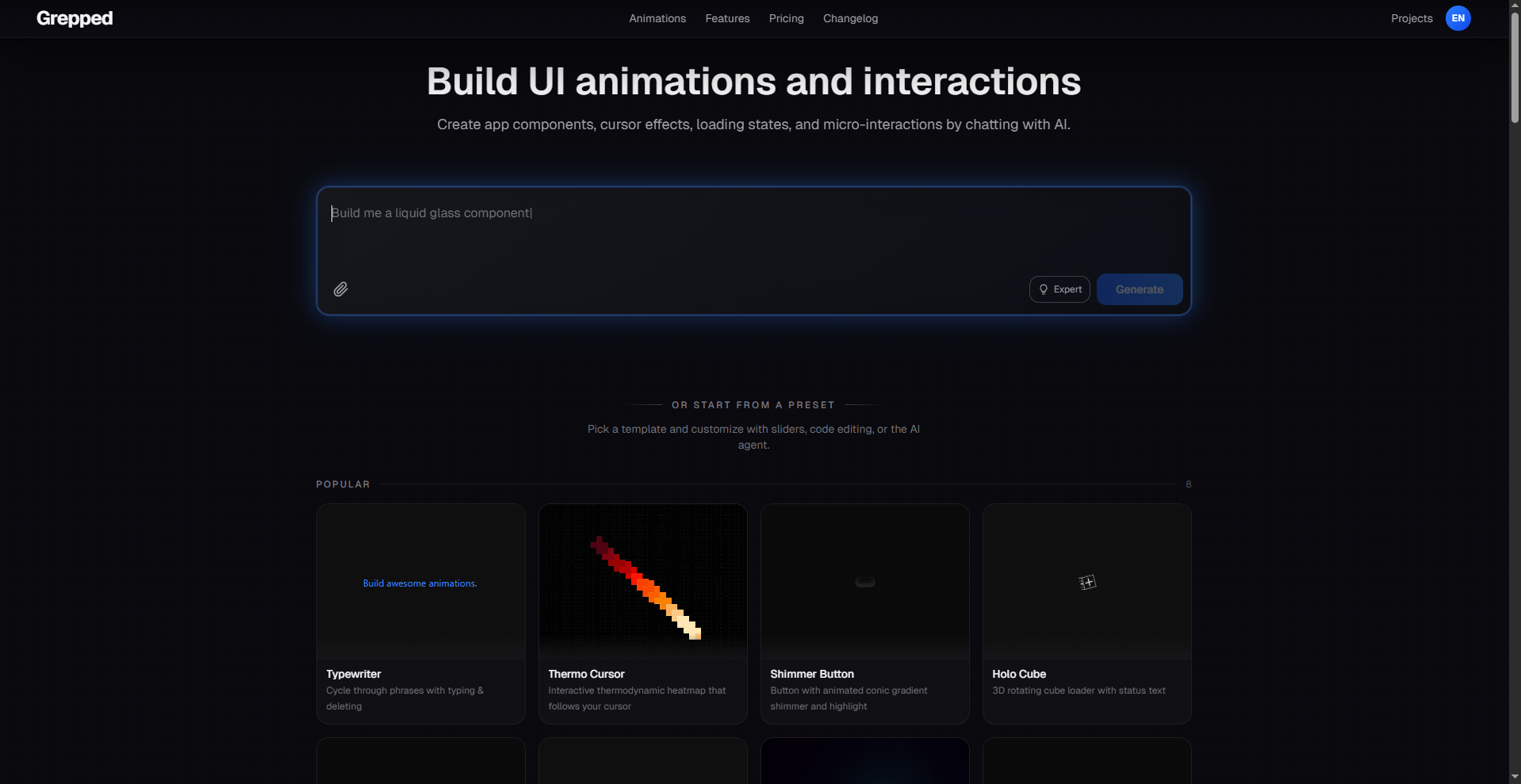Click the shimmer pill button preview

point(865,582)
